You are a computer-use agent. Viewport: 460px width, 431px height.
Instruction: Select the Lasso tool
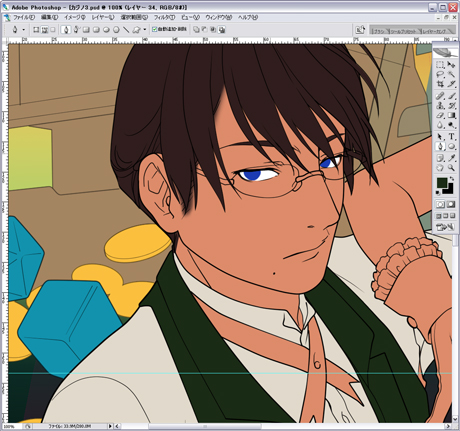point(440,74)
